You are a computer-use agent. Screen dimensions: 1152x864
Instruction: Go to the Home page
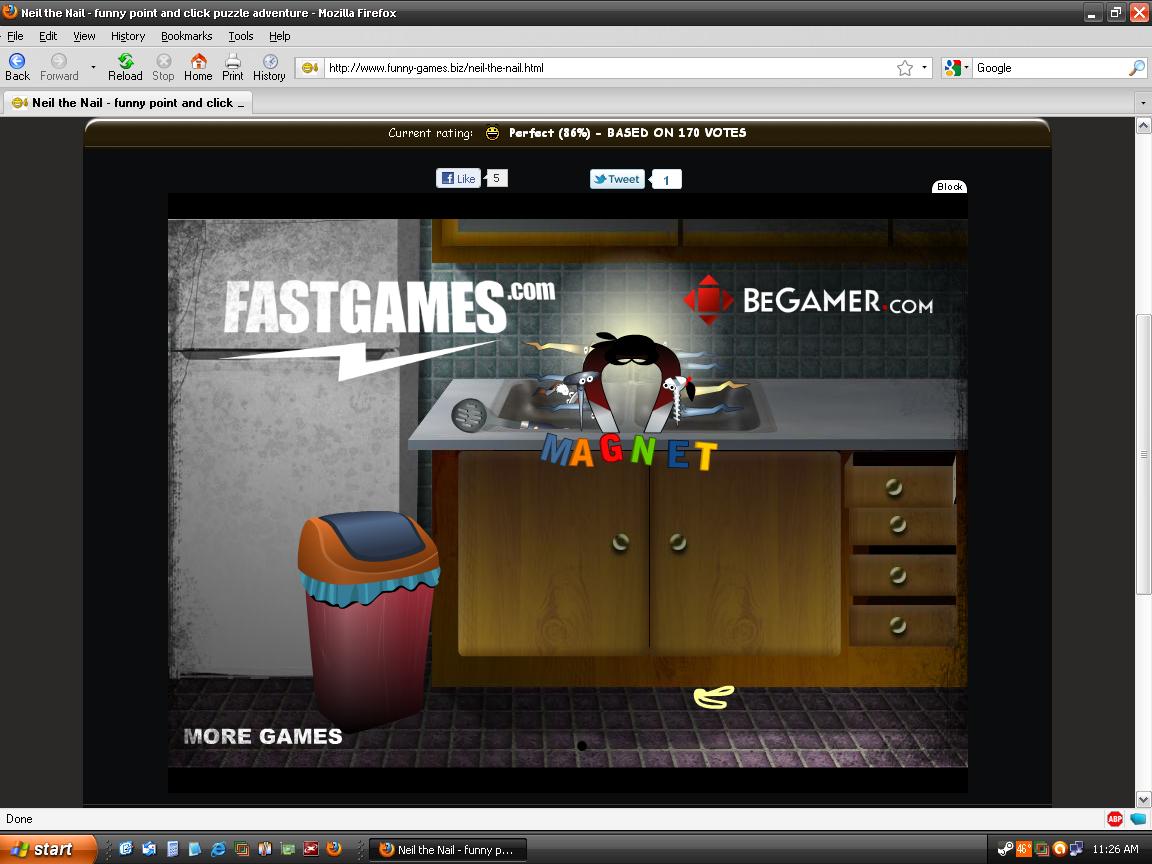click(198, 67)
